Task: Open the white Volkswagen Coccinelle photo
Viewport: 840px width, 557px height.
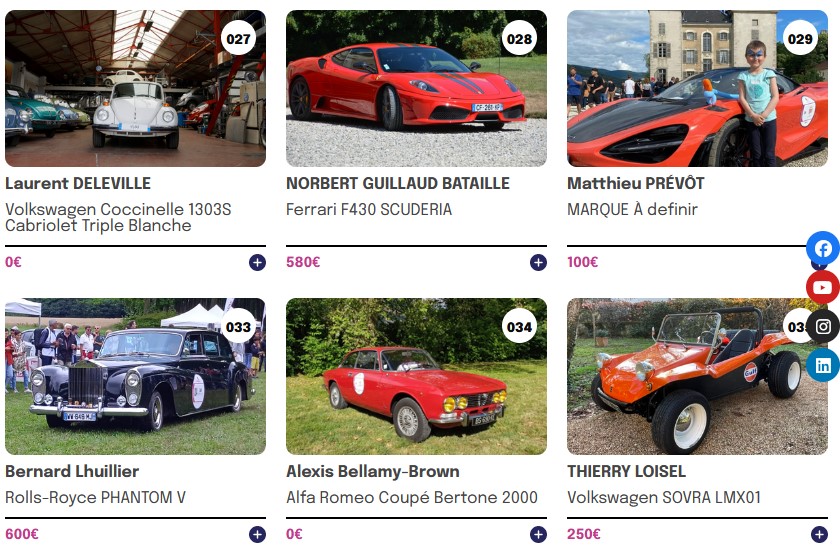Action: [136, 88]
